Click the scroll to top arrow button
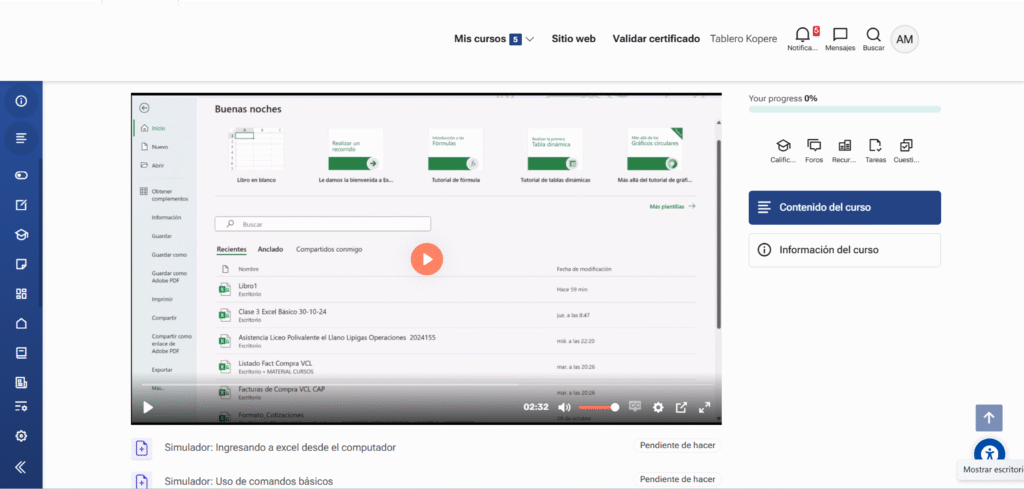This screenshot has width=1024, height=489. pyautogui.click(x=989, y=418)
